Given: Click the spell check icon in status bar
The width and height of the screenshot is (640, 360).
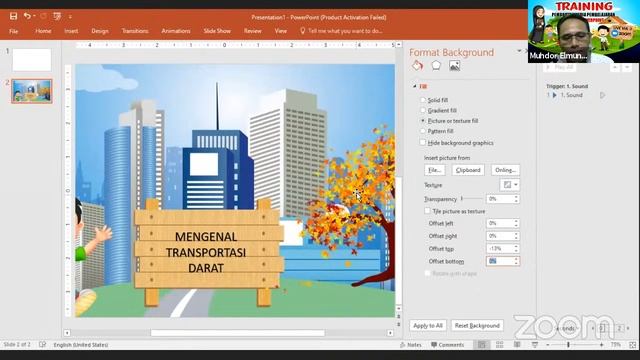Looking at the screenshot, I should (42, 345).
